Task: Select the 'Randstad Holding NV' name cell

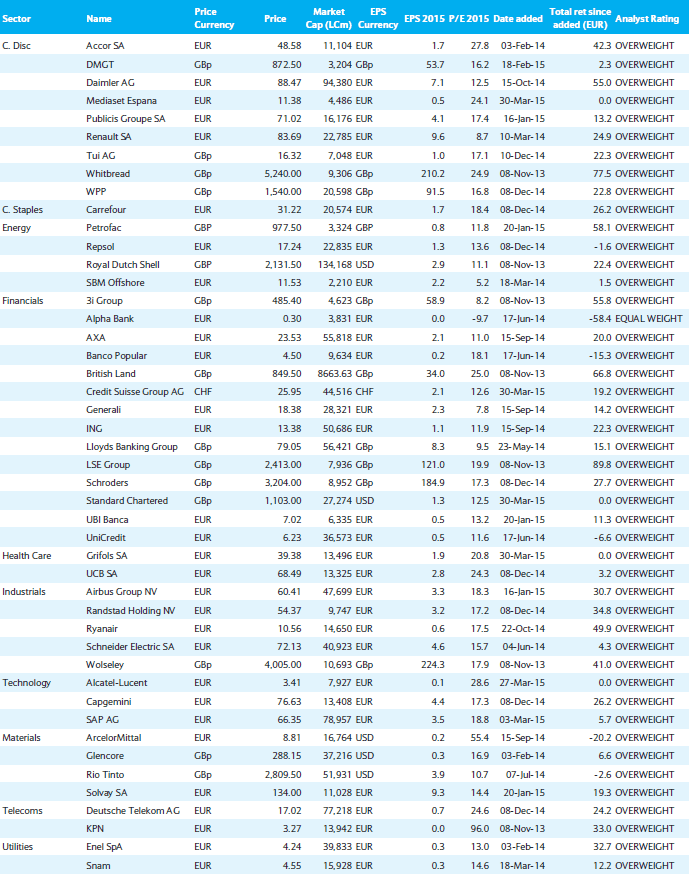Action: pos(130,611)
